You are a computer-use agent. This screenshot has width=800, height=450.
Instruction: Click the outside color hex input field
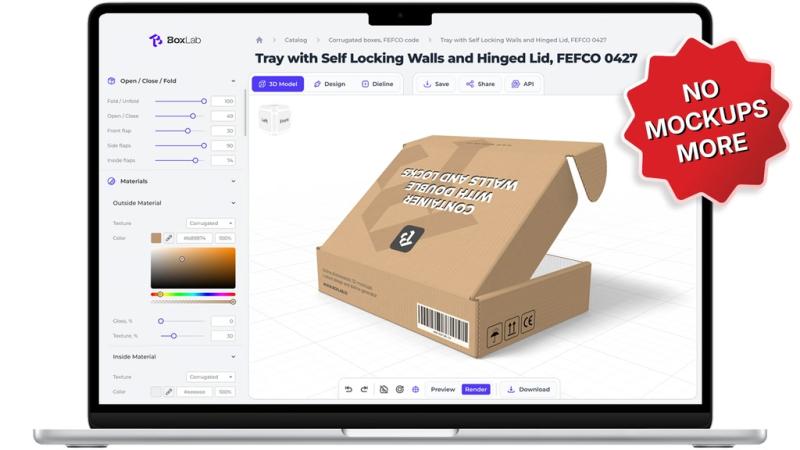[194, 238]
